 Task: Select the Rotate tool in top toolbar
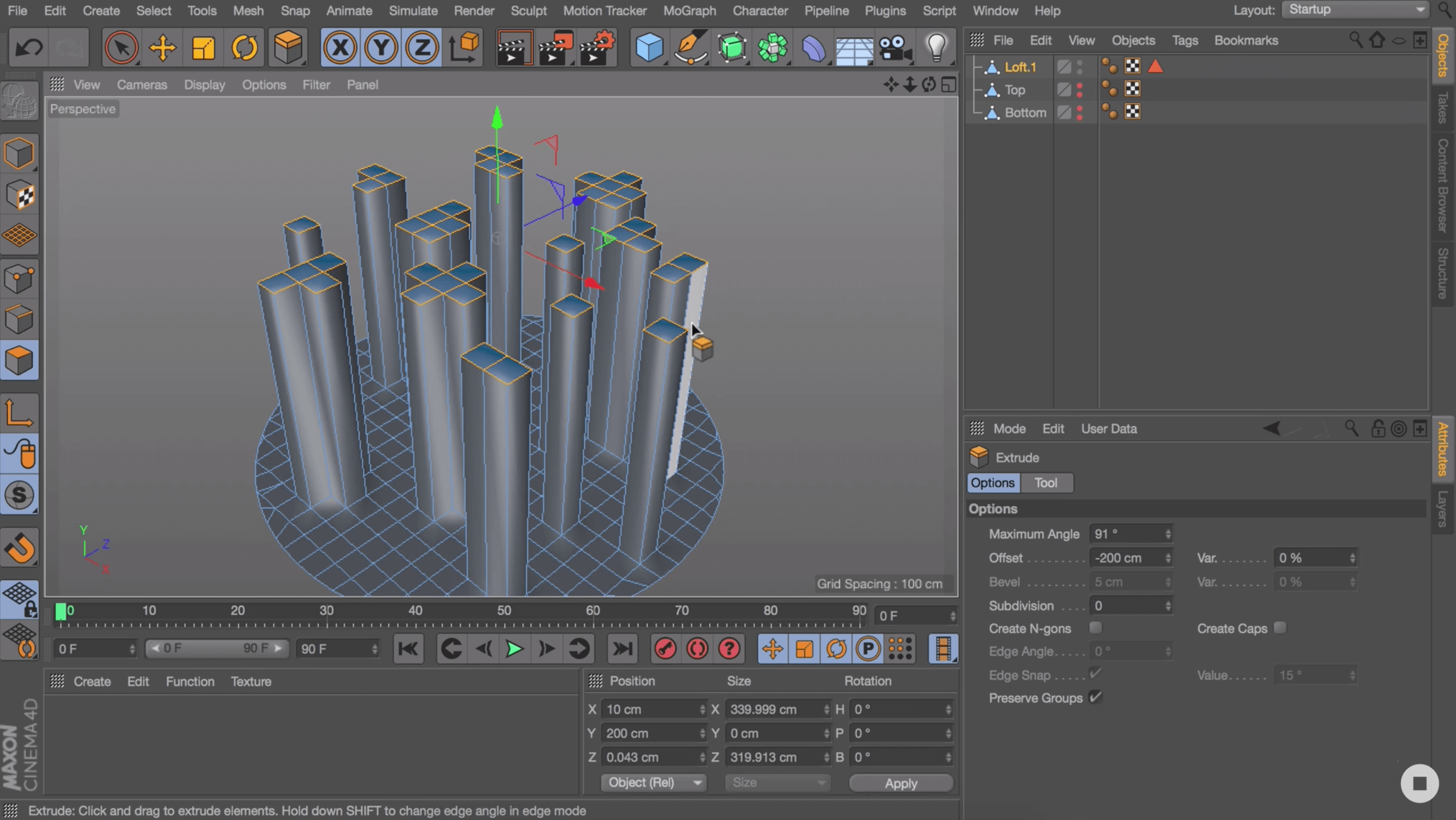click(244, 47)
